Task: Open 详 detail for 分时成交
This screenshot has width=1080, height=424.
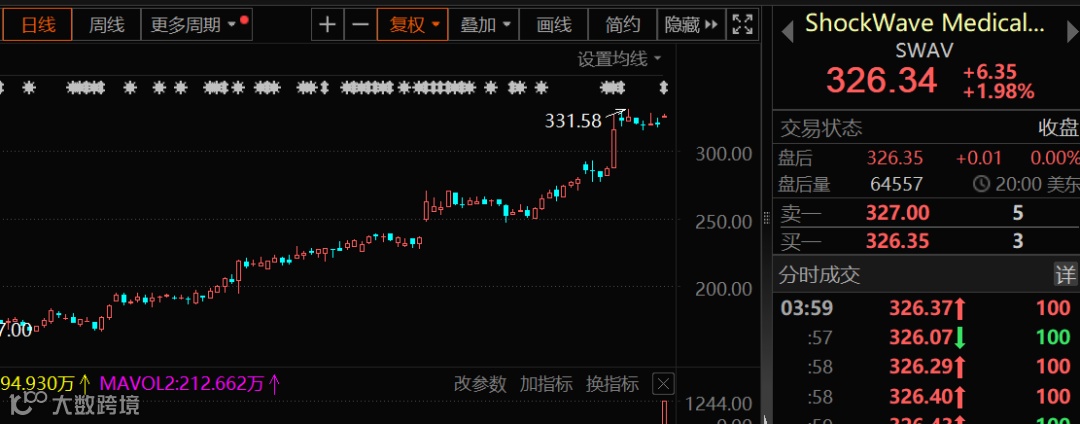Action: (1065, 275)
